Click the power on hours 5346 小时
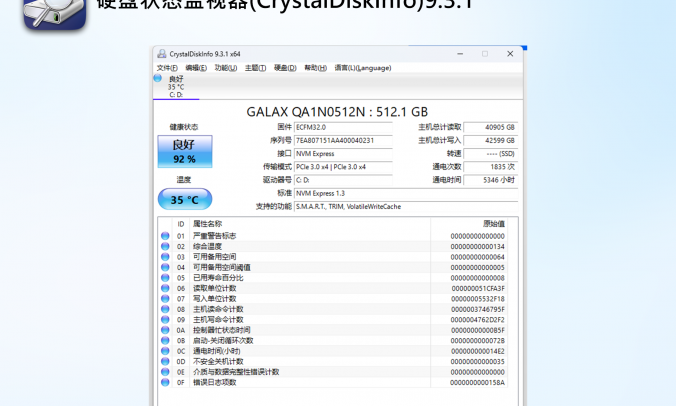 tap(490, 180)
